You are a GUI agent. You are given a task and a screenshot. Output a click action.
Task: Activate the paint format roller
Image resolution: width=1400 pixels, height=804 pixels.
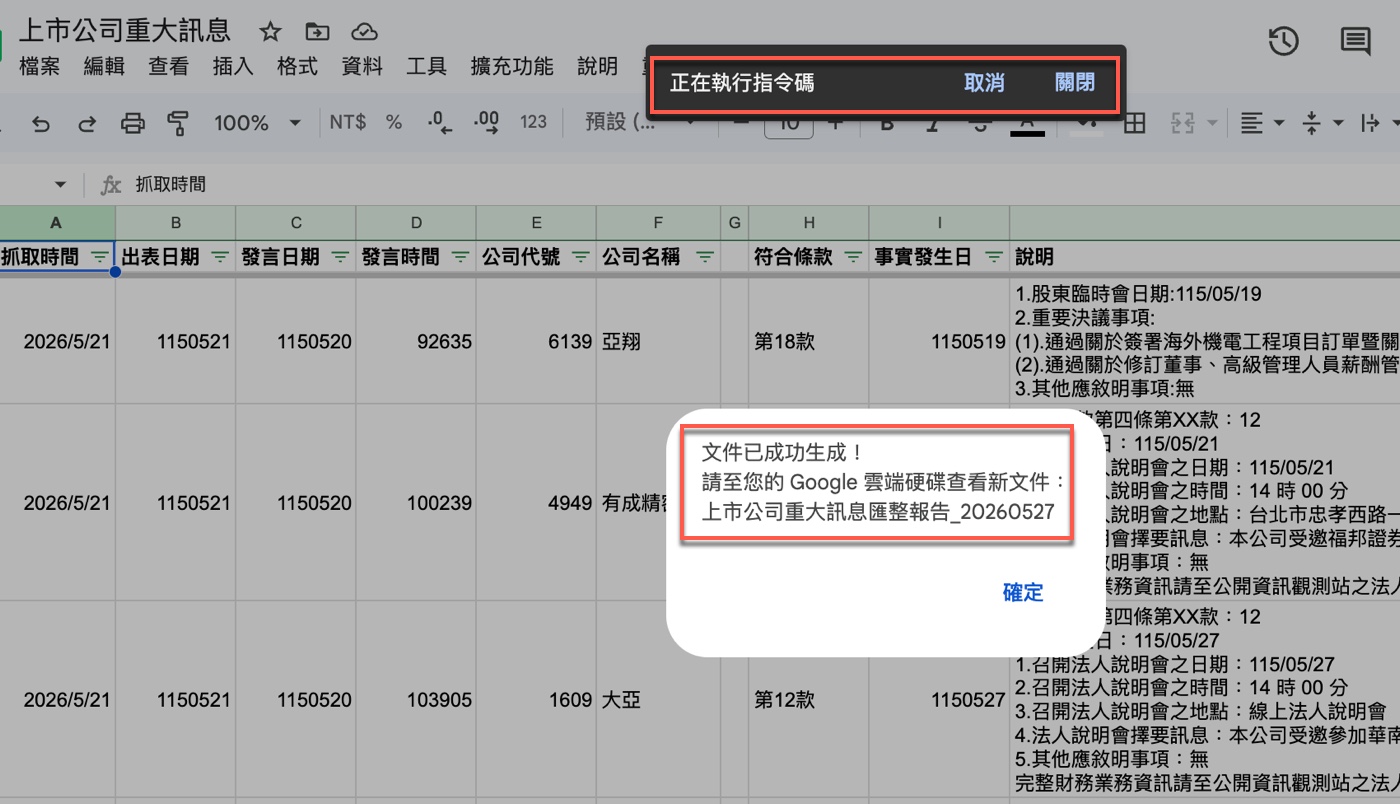(178, 123)
